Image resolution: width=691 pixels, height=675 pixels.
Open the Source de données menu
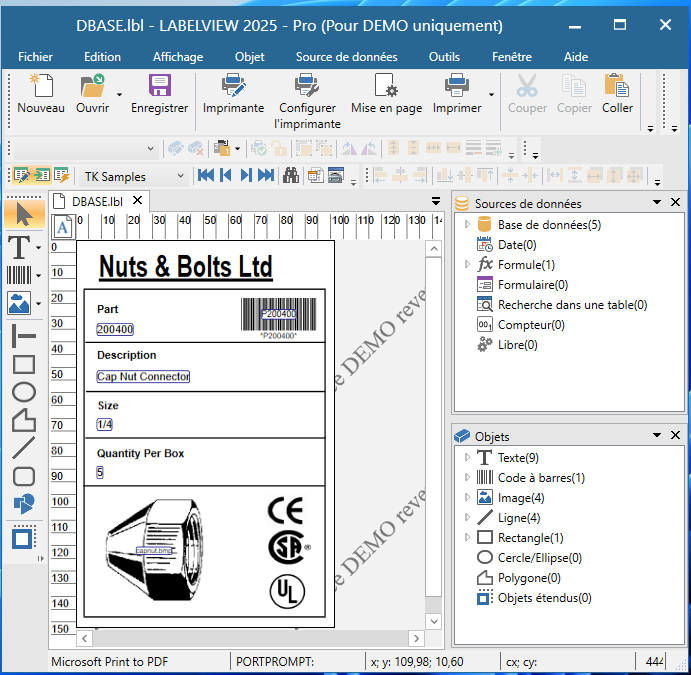coord(346,57)
